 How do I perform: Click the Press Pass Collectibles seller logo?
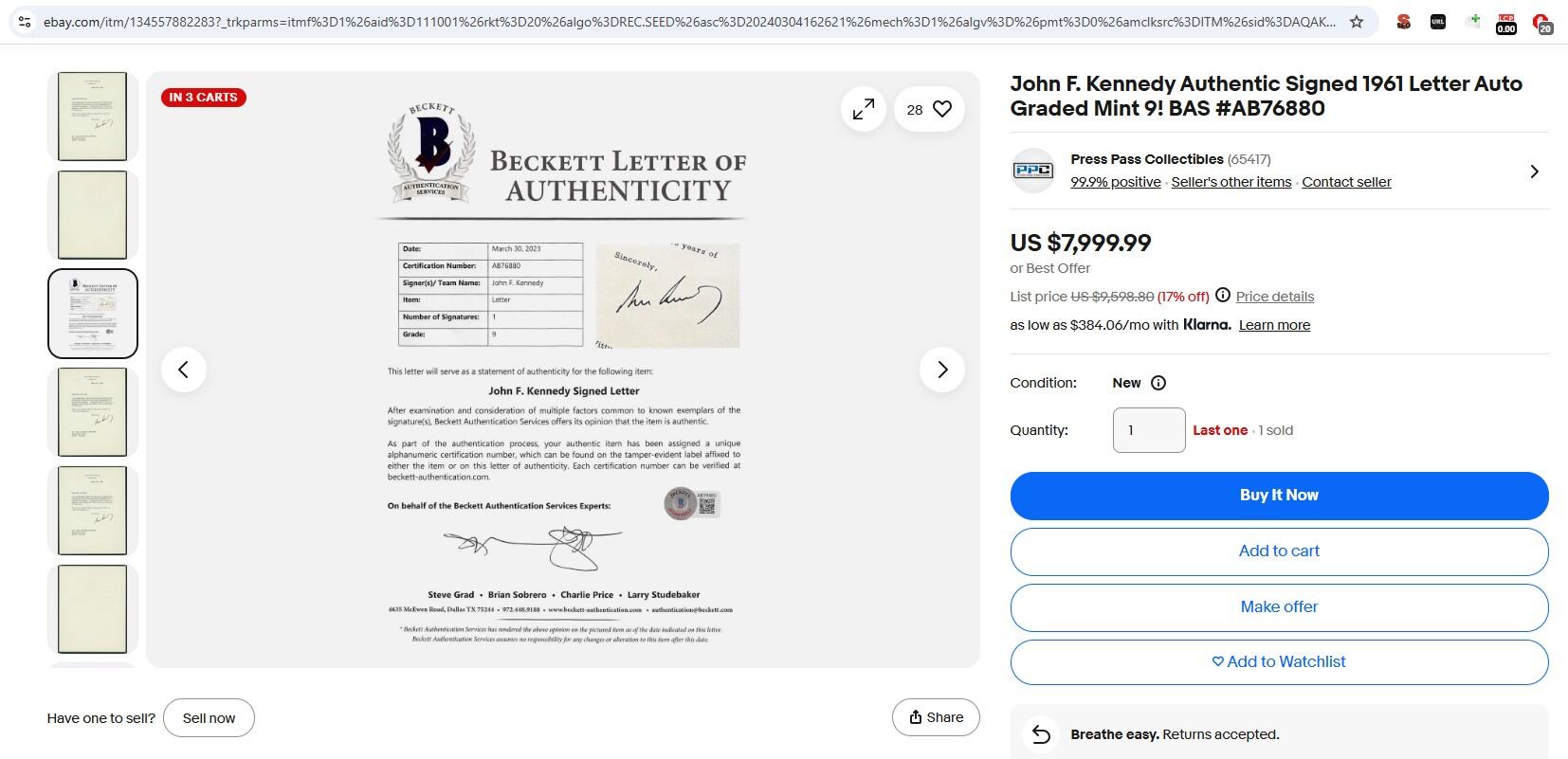pyautogui.click(x=1032, y=171)
